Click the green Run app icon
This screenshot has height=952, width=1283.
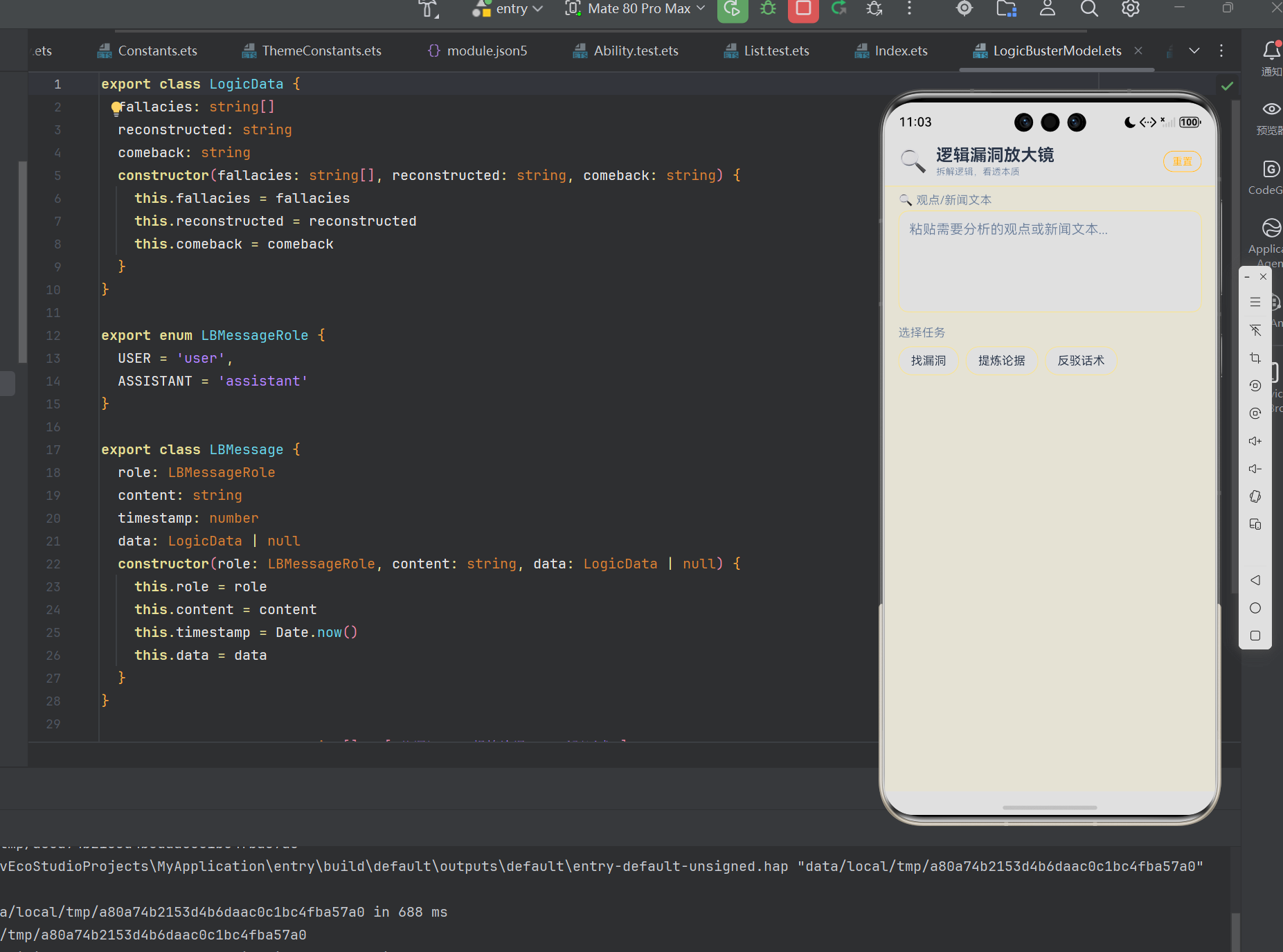(733, 9)
